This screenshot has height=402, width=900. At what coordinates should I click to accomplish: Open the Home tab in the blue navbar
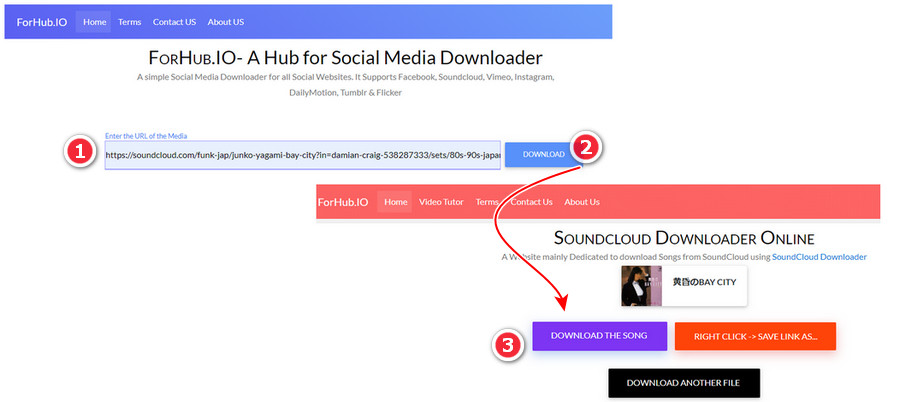94,22
